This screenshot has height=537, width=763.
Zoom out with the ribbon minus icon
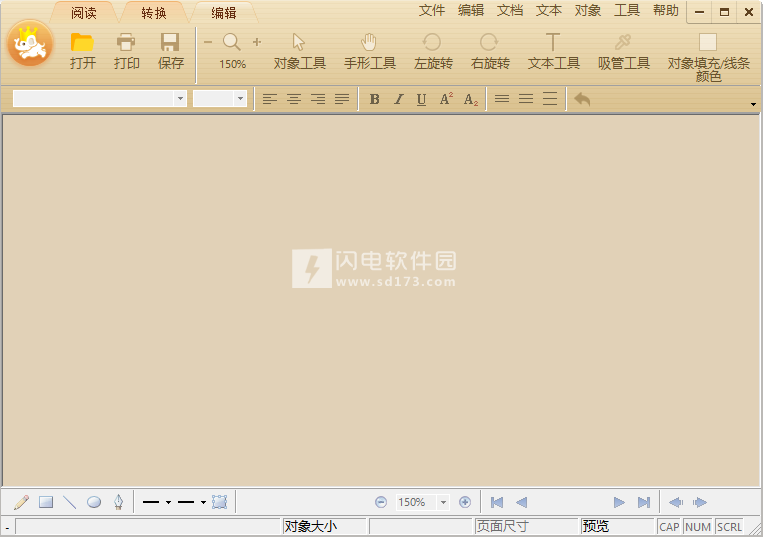(x=208, y=42)
